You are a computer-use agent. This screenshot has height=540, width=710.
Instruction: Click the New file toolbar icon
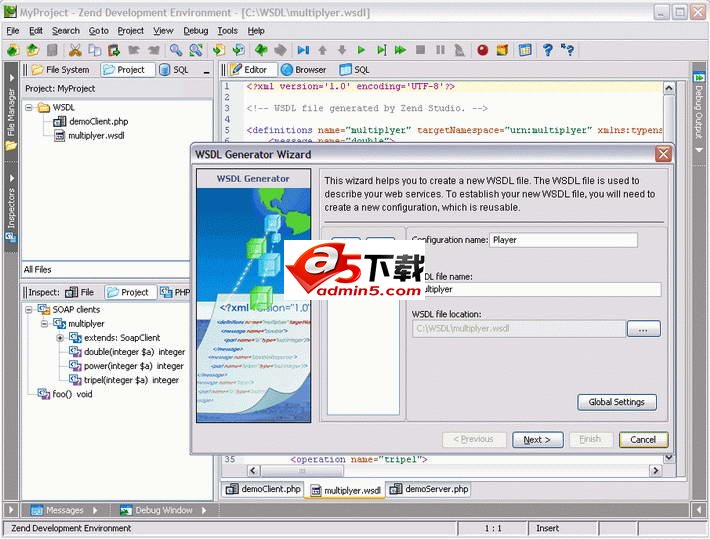point(13,50)
